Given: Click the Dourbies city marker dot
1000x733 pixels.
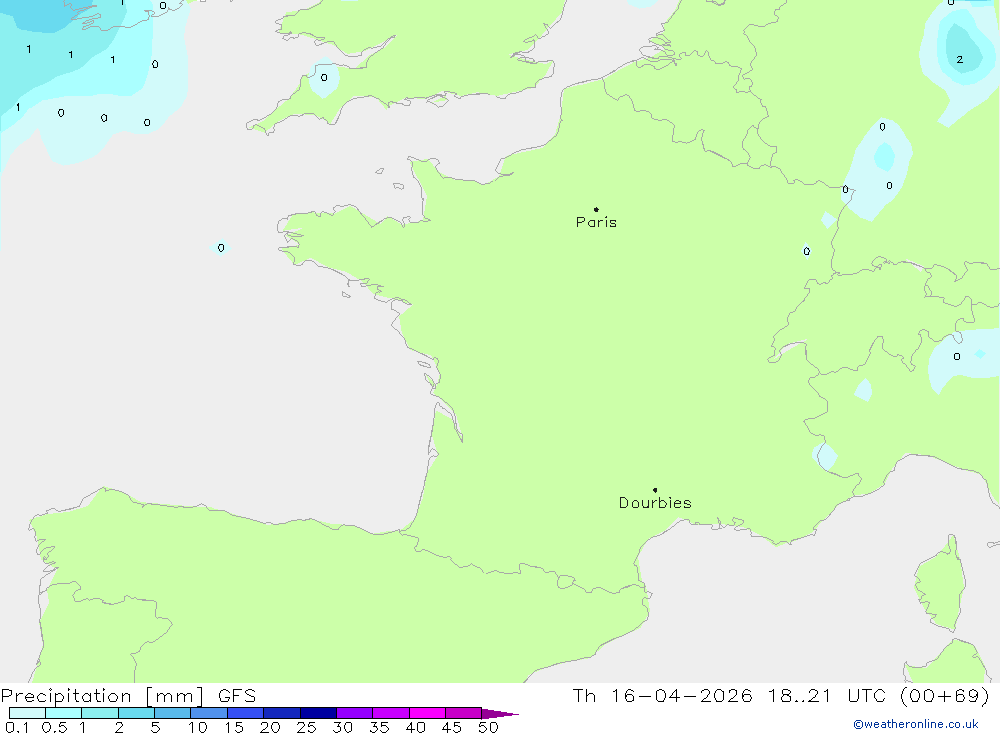Looking at the screenshot, I should pyautogui.click(x=655, y=490).
